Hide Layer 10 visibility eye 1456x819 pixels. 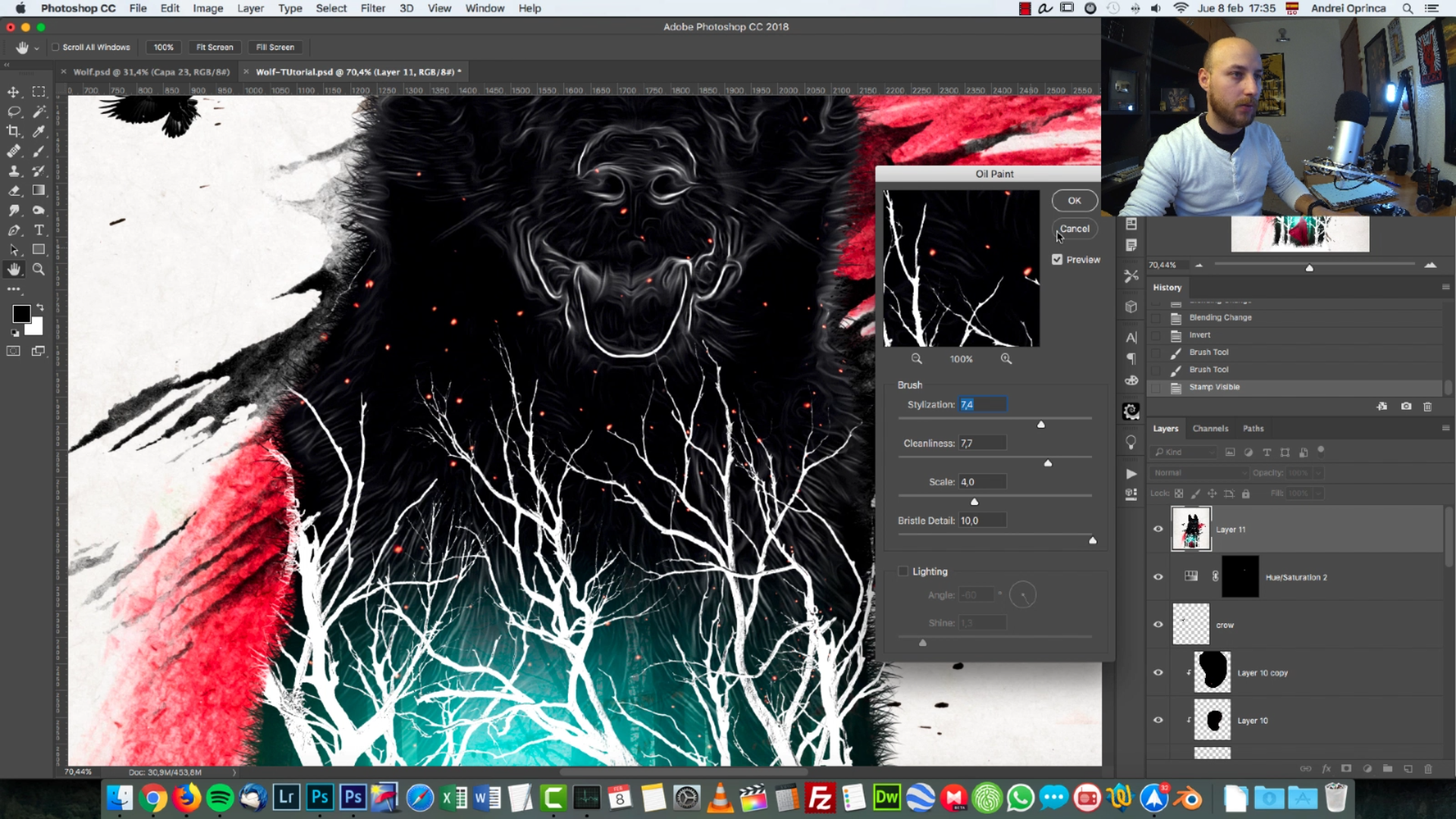tap(1158, 720)
